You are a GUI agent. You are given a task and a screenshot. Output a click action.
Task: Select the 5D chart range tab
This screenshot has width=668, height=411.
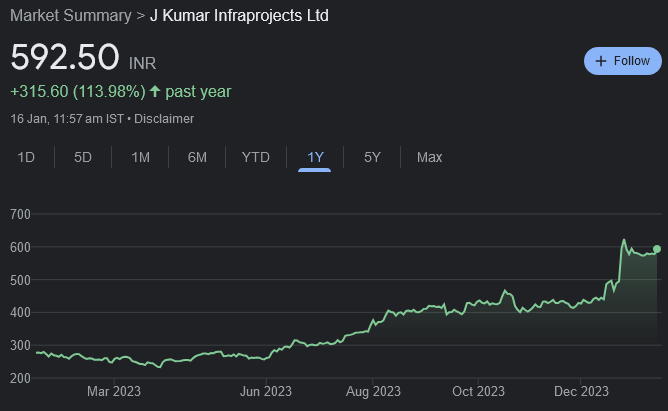click(x=83, y=157)
